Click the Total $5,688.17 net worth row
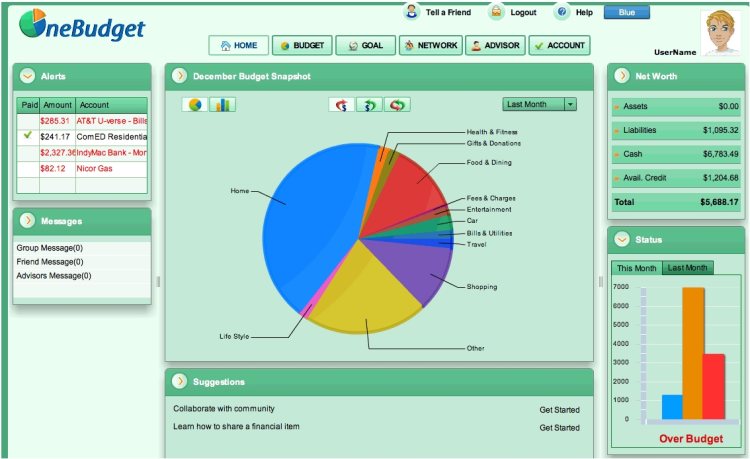The image size is (750, 459). point(676,202)
